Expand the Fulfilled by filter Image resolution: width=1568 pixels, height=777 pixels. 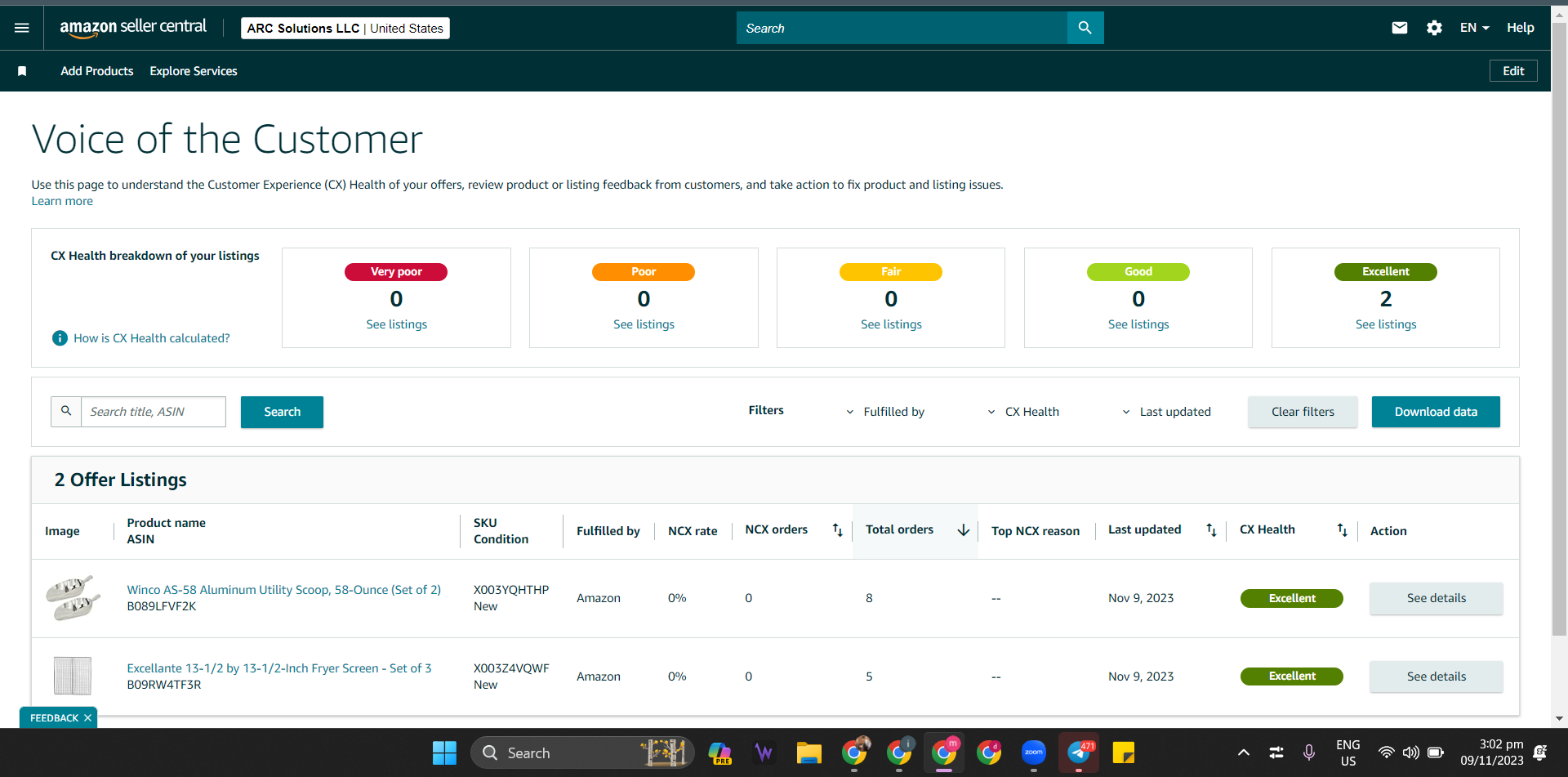pos(885,412)
